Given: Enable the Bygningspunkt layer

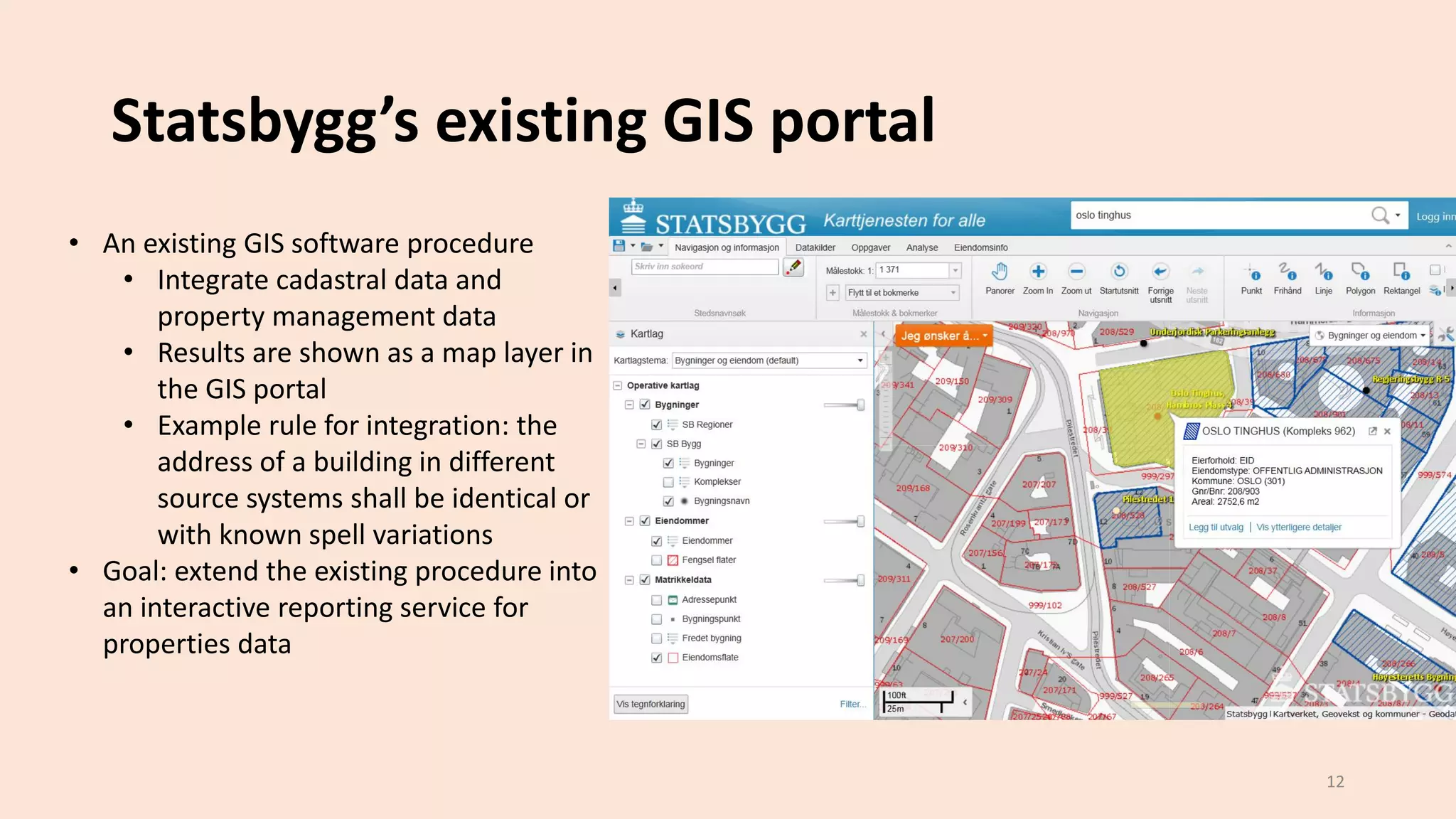Looking at the screenshot, I should coord(656,619).
